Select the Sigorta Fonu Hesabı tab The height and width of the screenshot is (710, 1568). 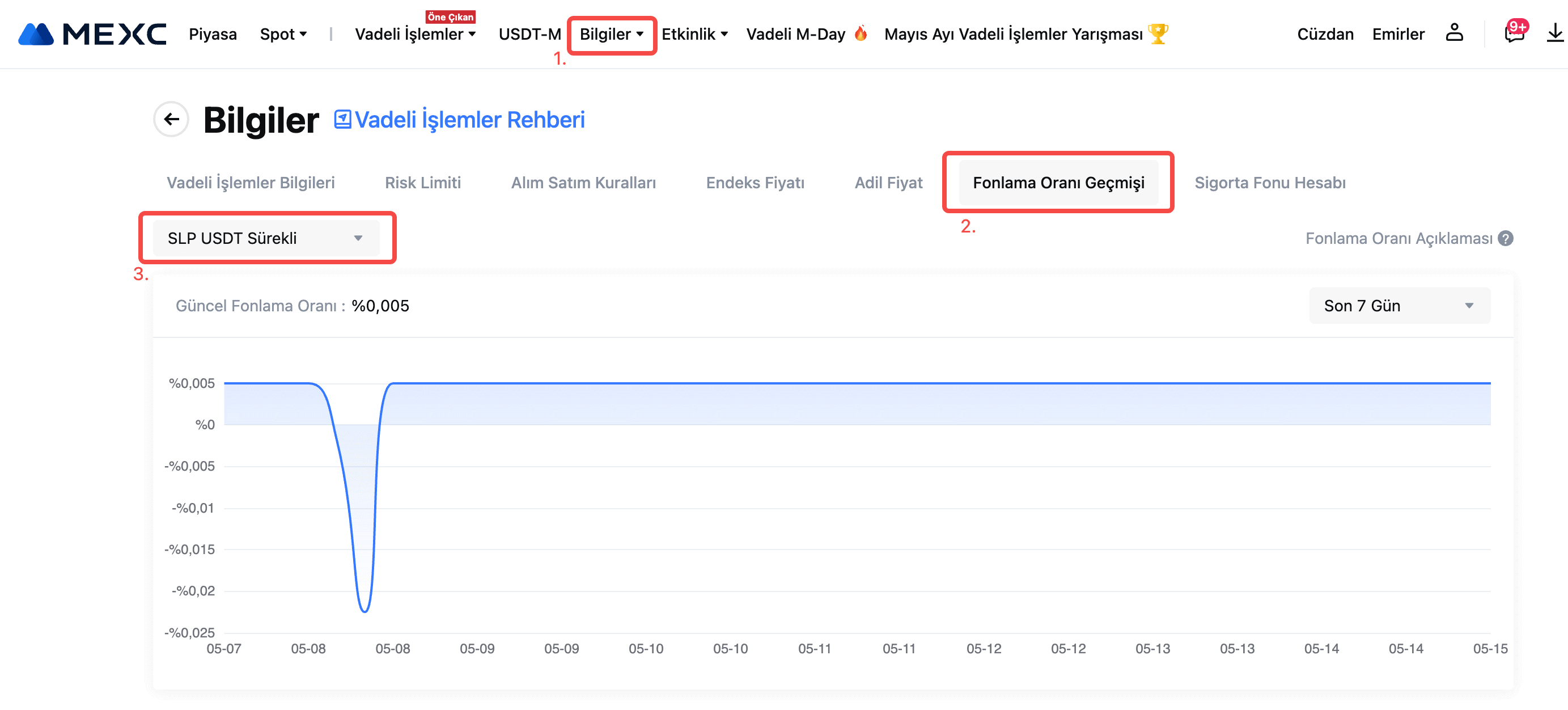pyautogui.click(x=1270, y=183)
